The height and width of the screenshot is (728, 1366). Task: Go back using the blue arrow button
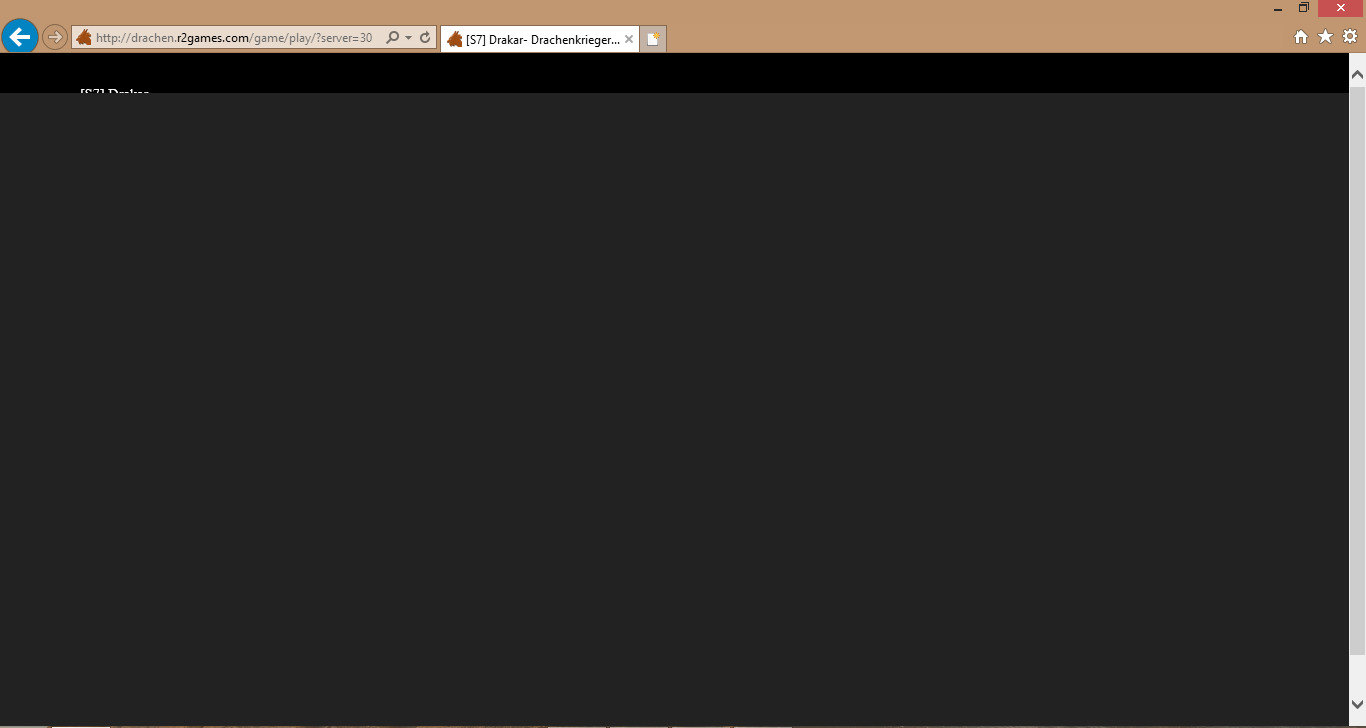pyautogui.click(x=19, y=37)
